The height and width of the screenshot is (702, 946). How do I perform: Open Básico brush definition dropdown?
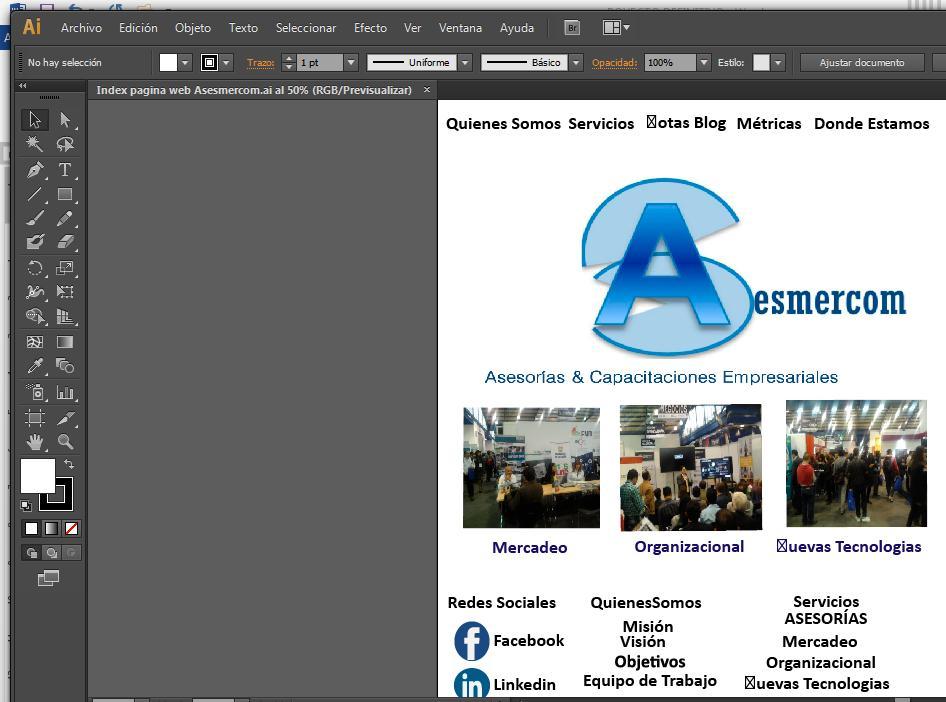point(576,62)
